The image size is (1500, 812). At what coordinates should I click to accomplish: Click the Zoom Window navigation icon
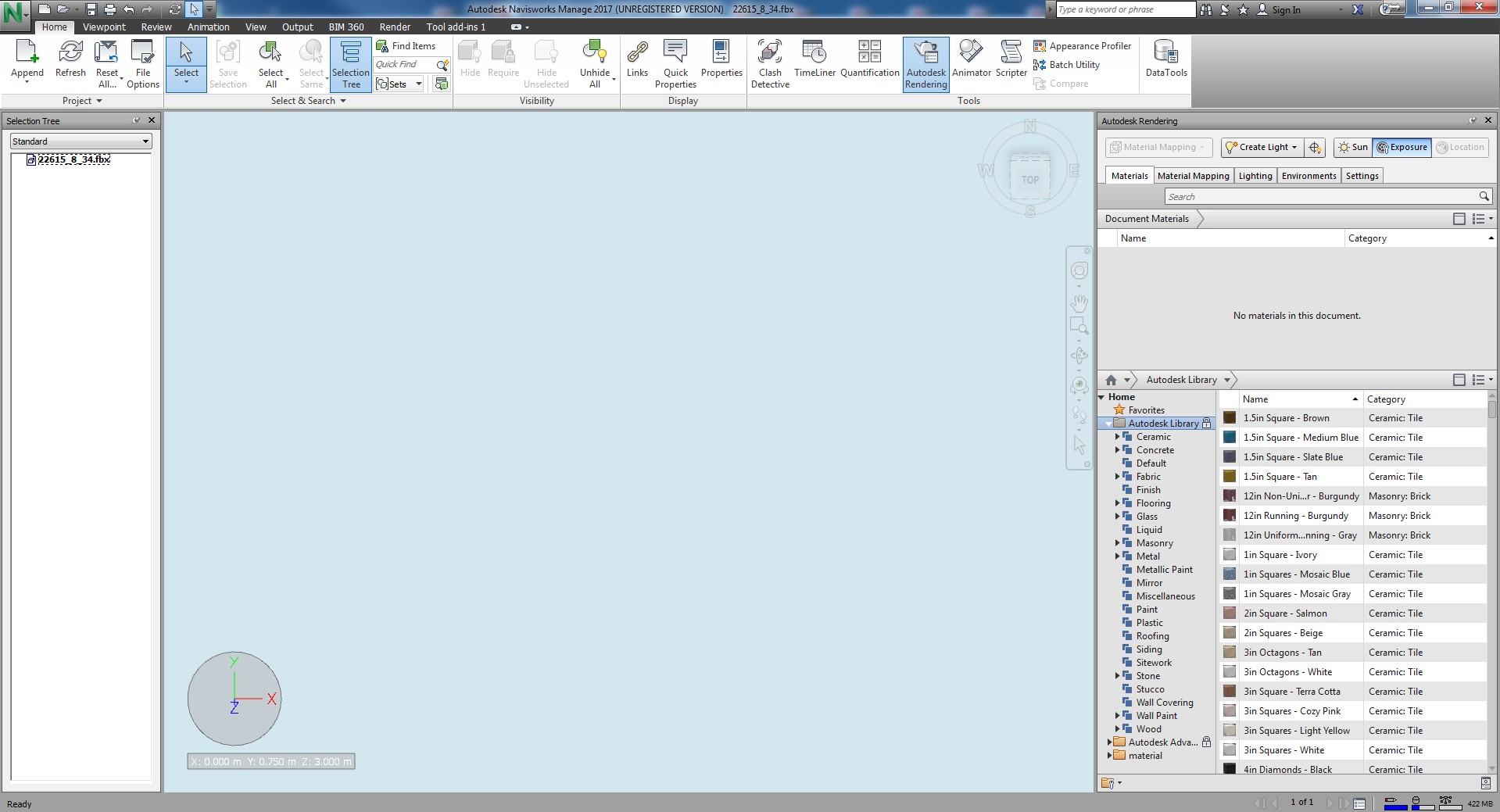coord(1079,326)
